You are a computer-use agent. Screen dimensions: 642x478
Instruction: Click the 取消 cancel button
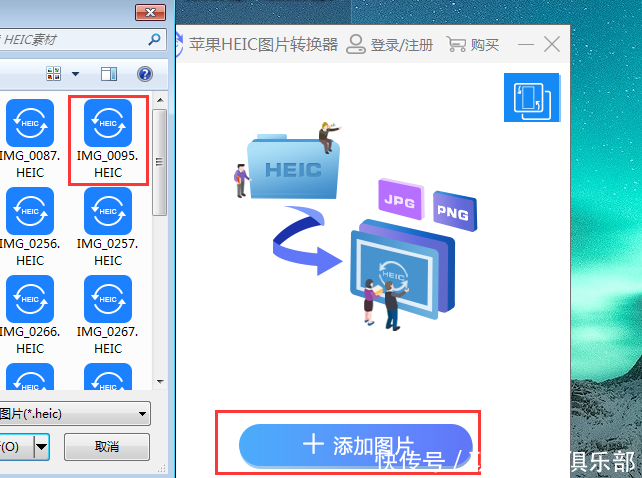[x=107, y=446]
